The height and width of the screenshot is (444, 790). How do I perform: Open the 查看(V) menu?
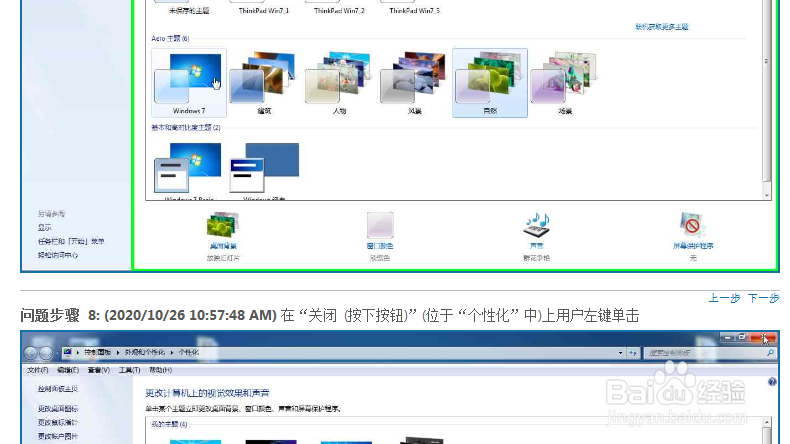point(99,370)
